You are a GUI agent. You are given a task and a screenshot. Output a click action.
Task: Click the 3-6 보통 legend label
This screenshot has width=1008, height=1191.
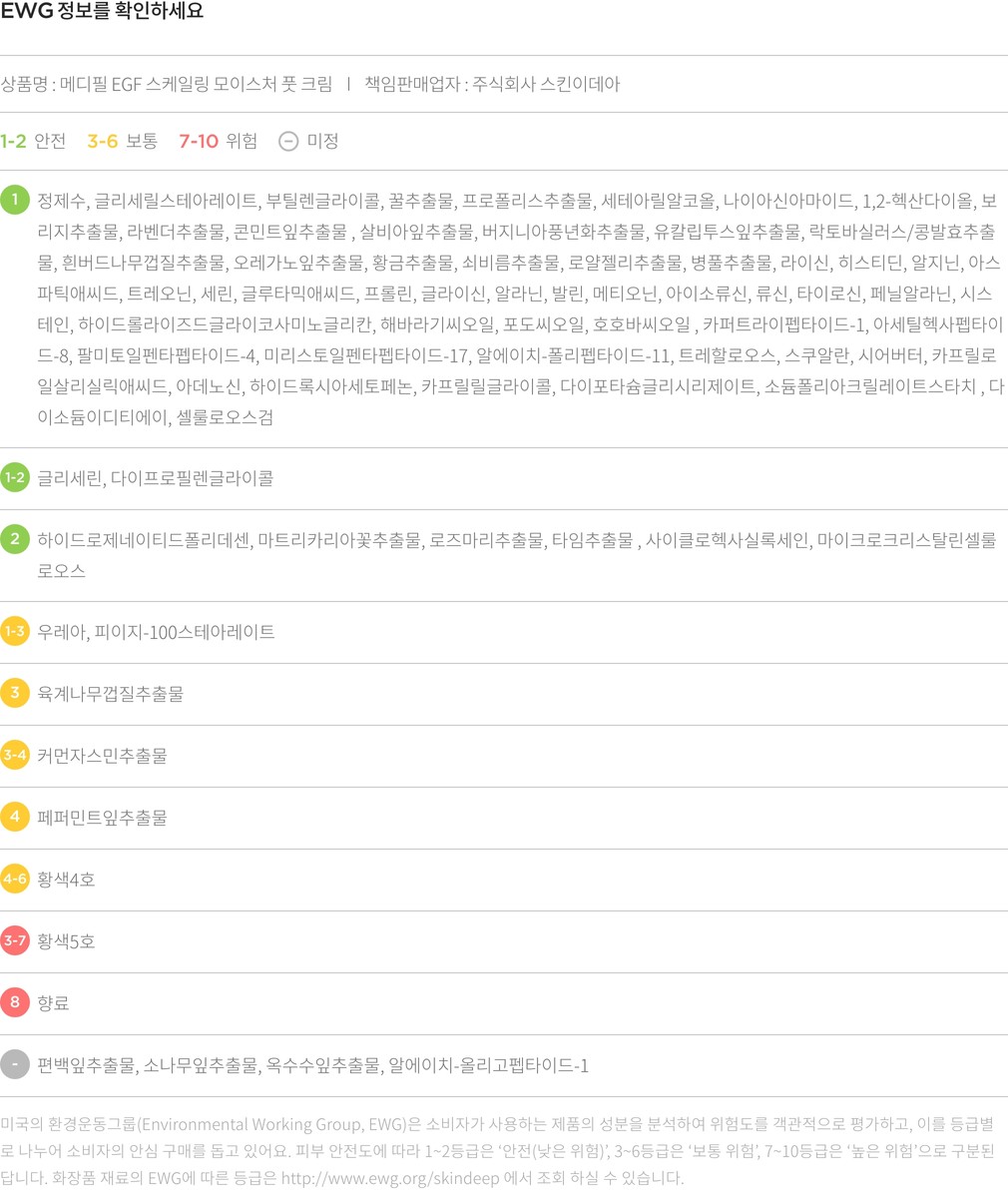pyautogui.click(x=122, y=142)
